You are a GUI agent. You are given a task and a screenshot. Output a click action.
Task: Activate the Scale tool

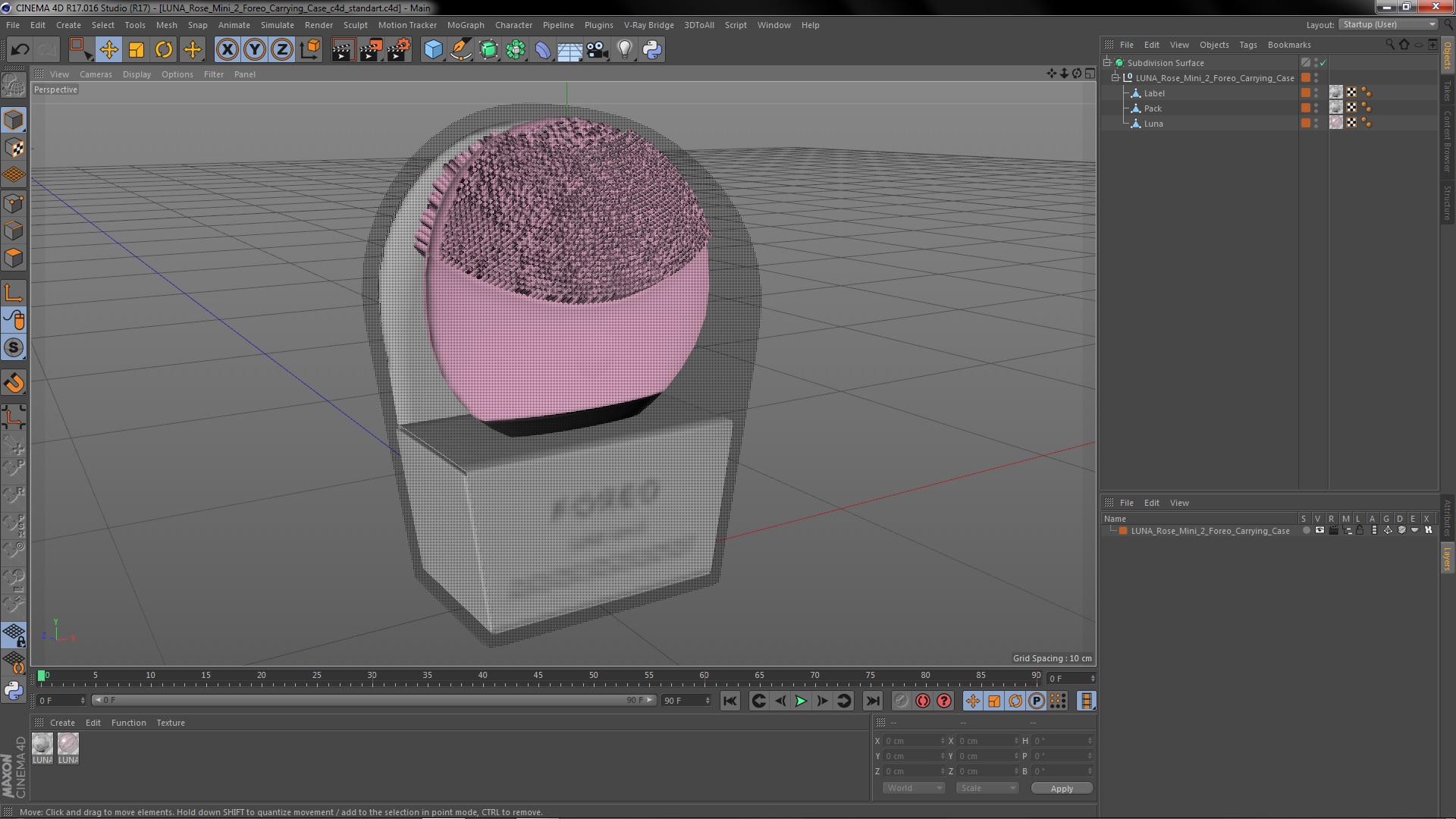136,50
